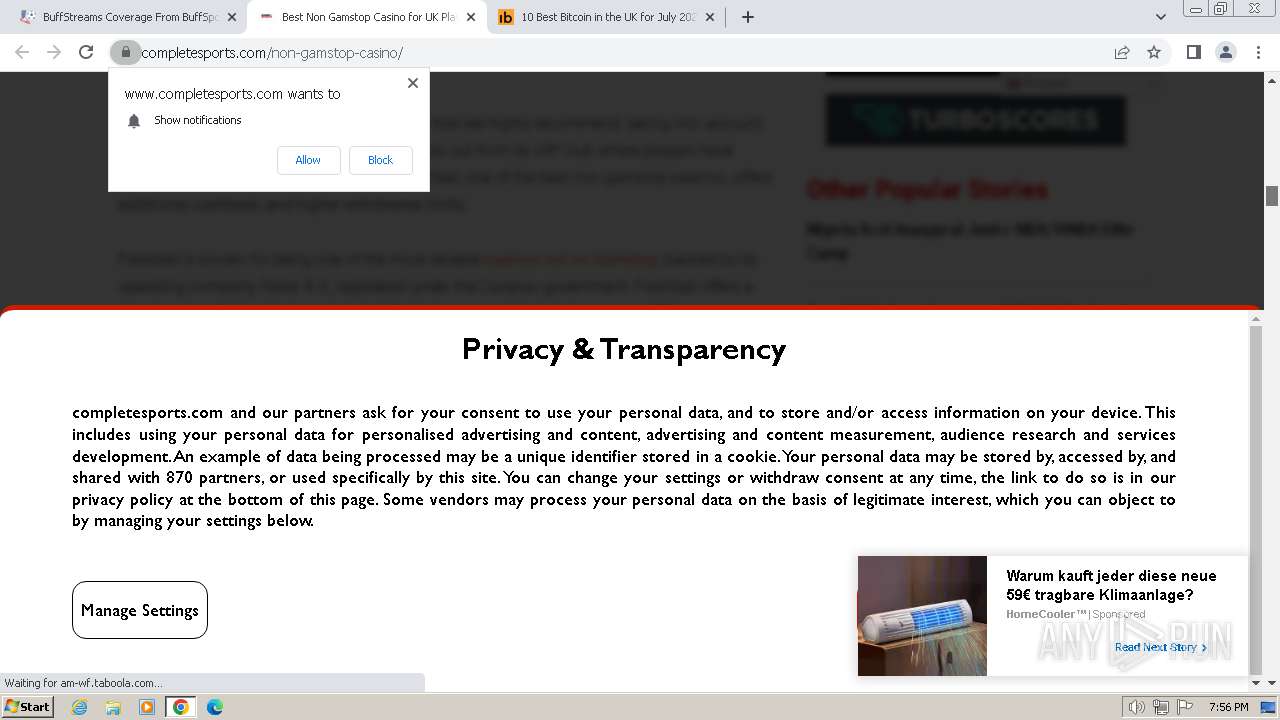Click the consent dialog scroll-down arrow
The width and height of the screenshot is (1280, 720).
pos(1256,683)
